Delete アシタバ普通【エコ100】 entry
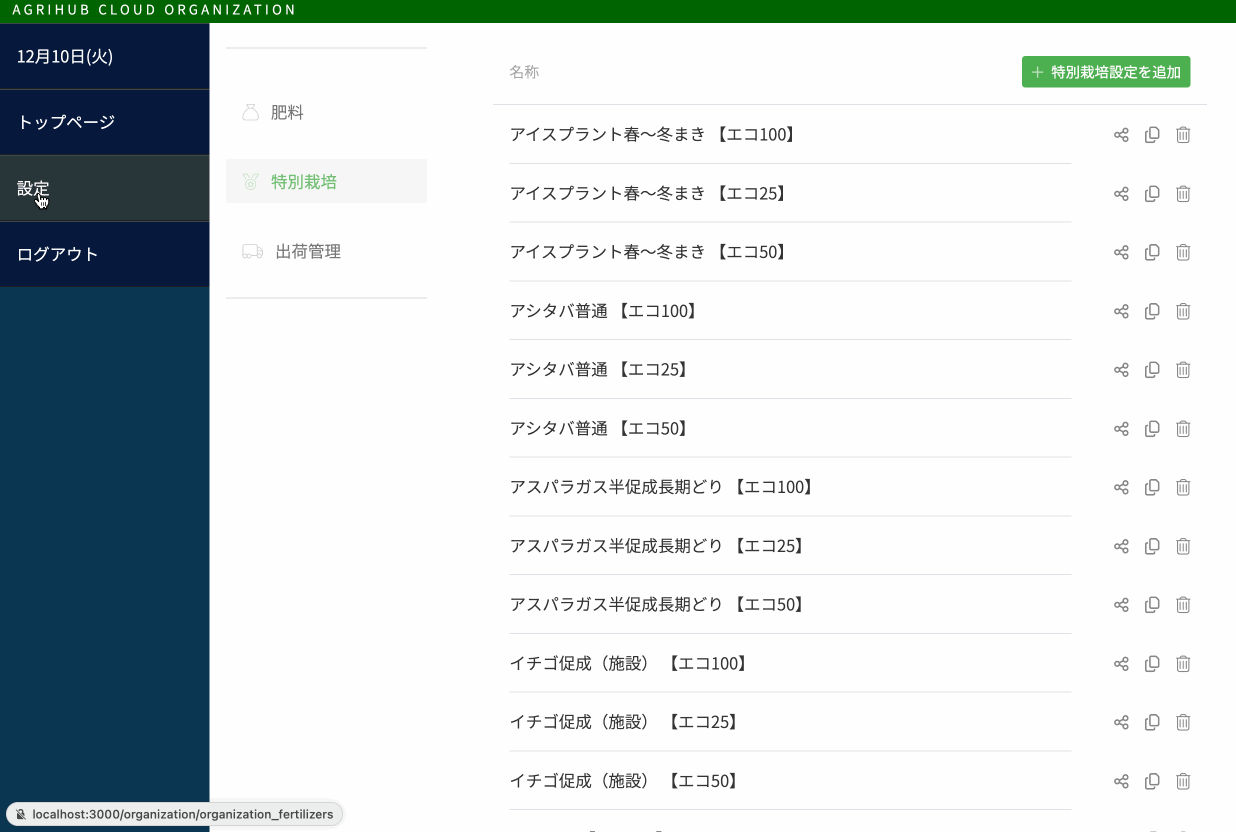The image size is (1236, 832). pos(1183,312)
